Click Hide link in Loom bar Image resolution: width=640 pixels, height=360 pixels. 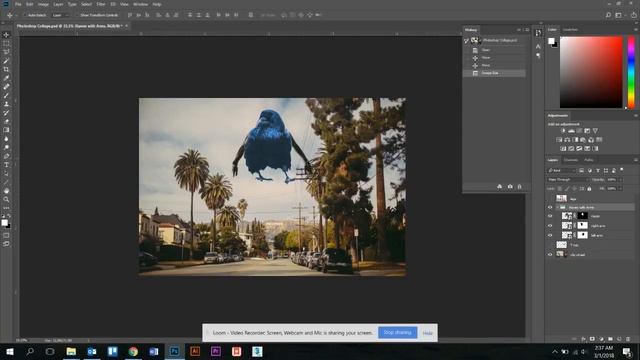point(427,333)
